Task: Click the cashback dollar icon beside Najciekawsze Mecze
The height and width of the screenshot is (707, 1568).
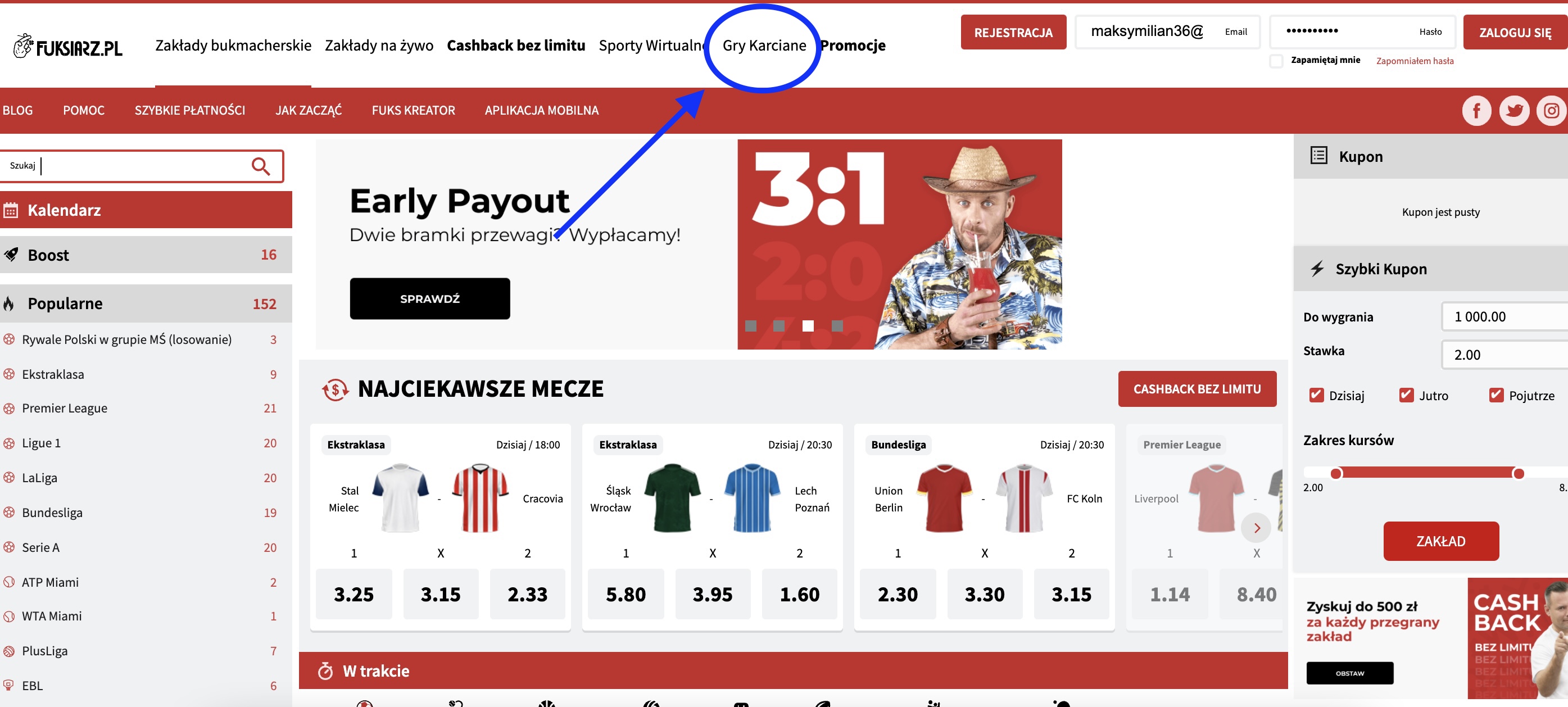Action: tap(335, 389)
